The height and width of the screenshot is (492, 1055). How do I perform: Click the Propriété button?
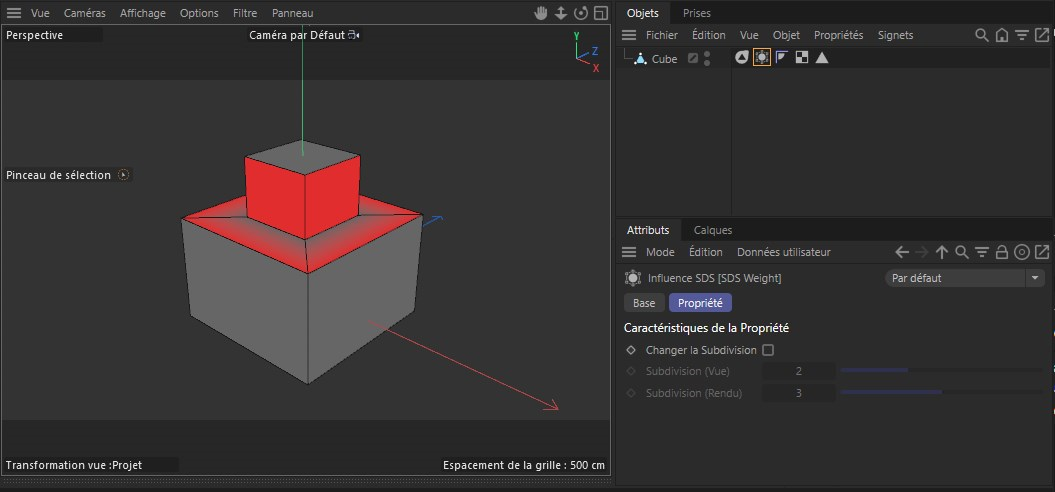(x=700, y=303)
